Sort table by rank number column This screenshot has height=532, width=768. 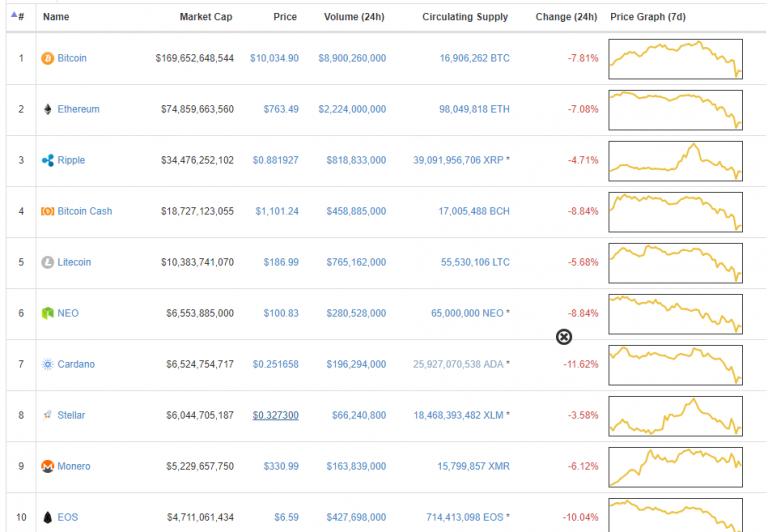(19, 17)
